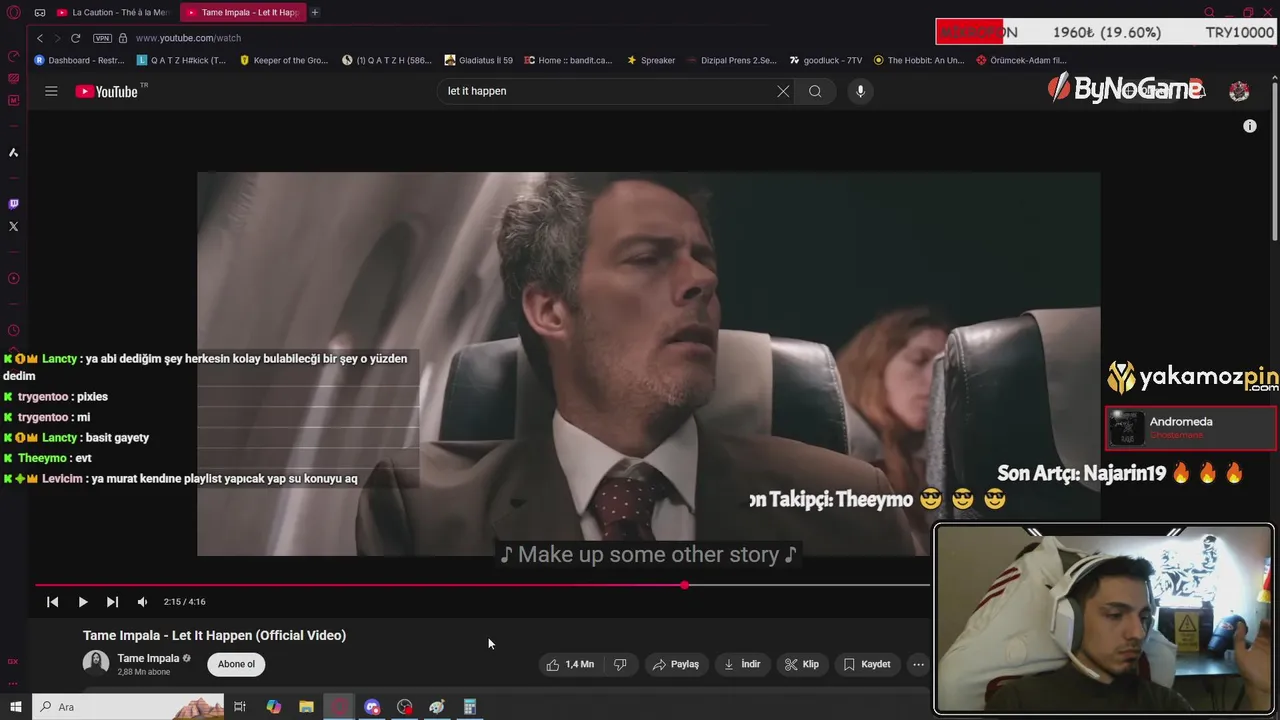The height and width of the screenshot is (720, 1280).
Task: Open the Örümcek-Adam fil... bookmark
Action: pyautogui.click(x=1021, y=60)
